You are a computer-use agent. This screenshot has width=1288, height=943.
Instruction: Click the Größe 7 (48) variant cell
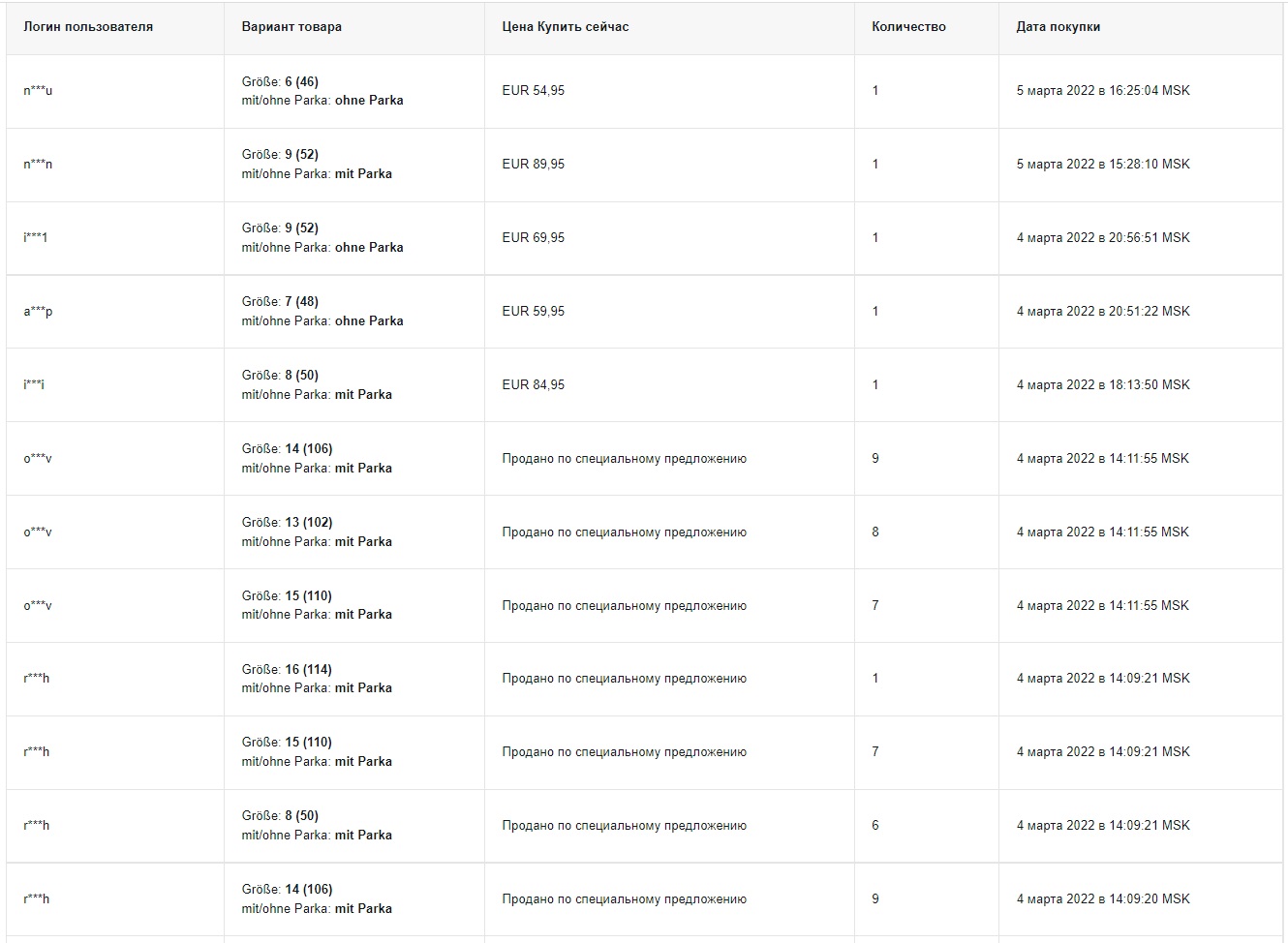pos(322,312)
